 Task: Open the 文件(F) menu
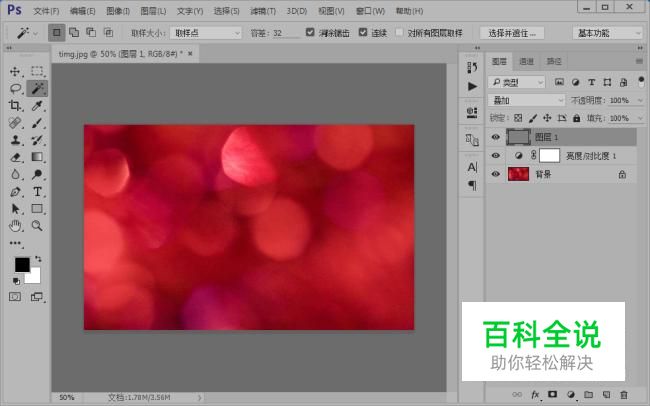[46, 11]
